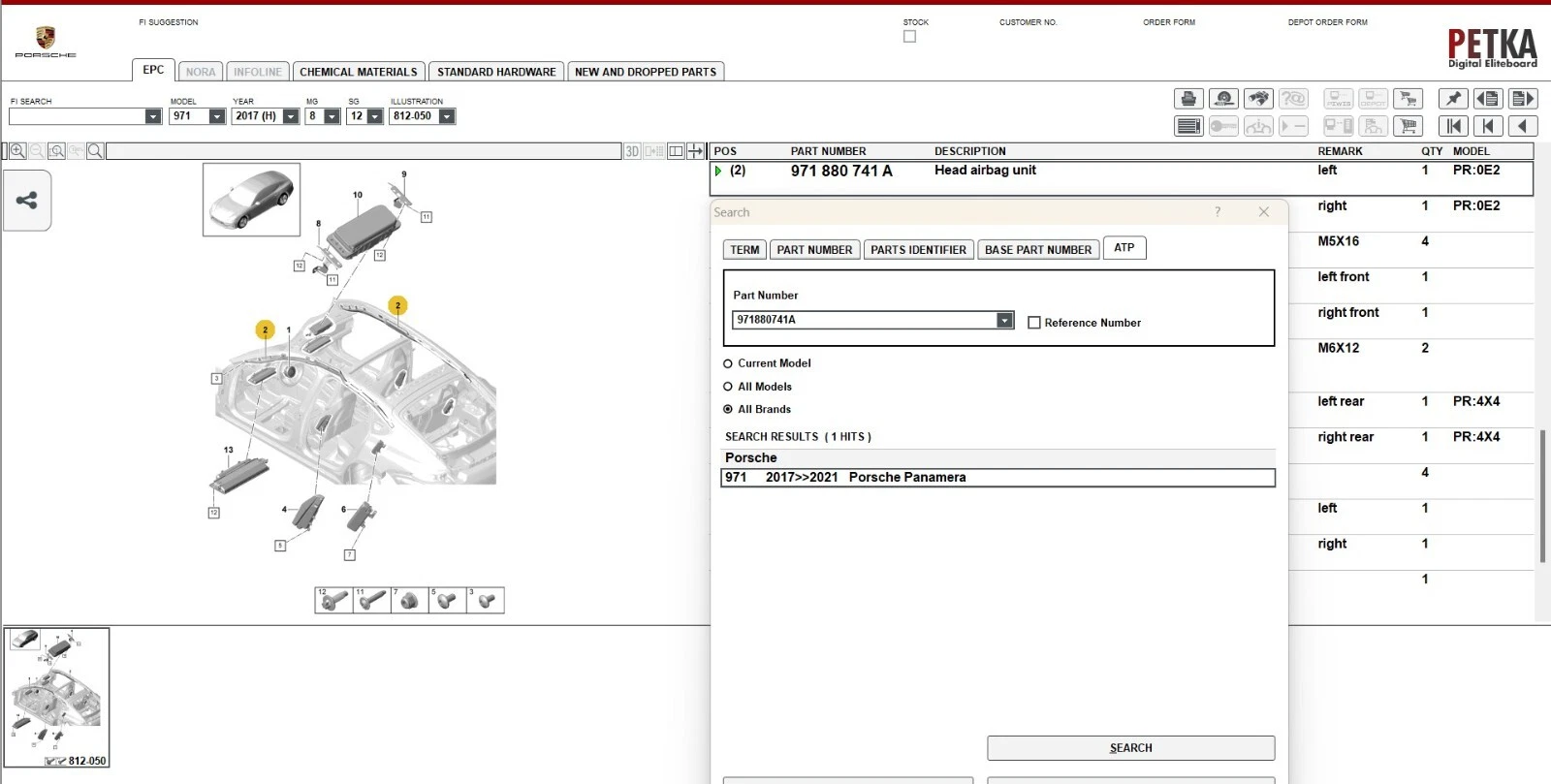This screenshot has height=784, width=1551.
Task: Open the CHEMICAL MATERIALS tab
Action: 359,72
